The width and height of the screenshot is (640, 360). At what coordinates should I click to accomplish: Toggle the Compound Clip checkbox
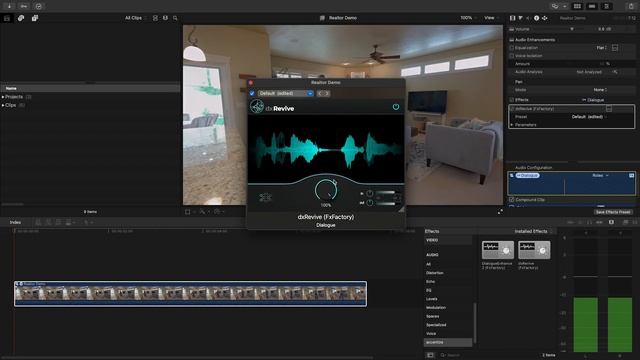(511, 200)
